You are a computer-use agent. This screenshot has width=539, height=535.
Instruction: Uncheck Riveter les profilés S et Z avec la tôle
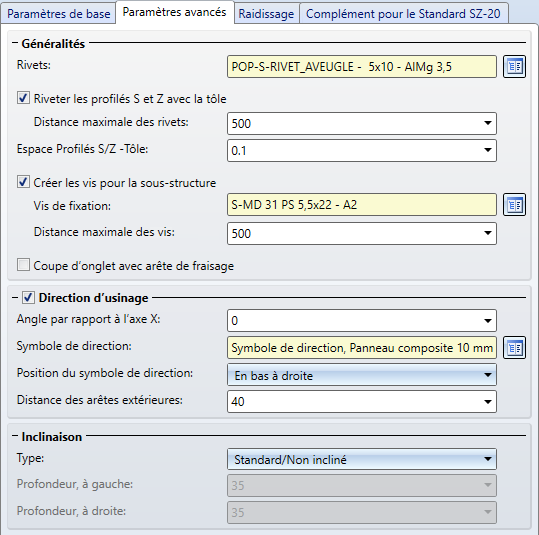coord(23,98)
